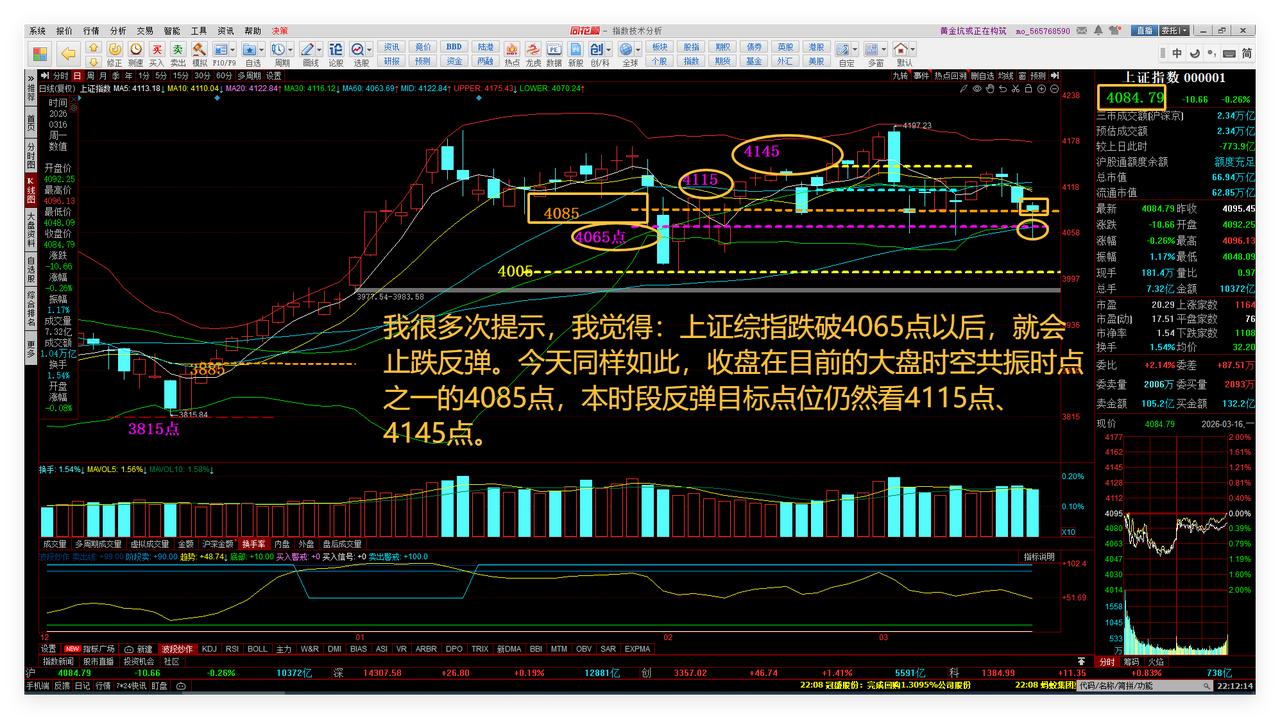Select the 卖出 (Sell) tool icon
Screen dimensions: 1280x719
(x=177, y=49)
